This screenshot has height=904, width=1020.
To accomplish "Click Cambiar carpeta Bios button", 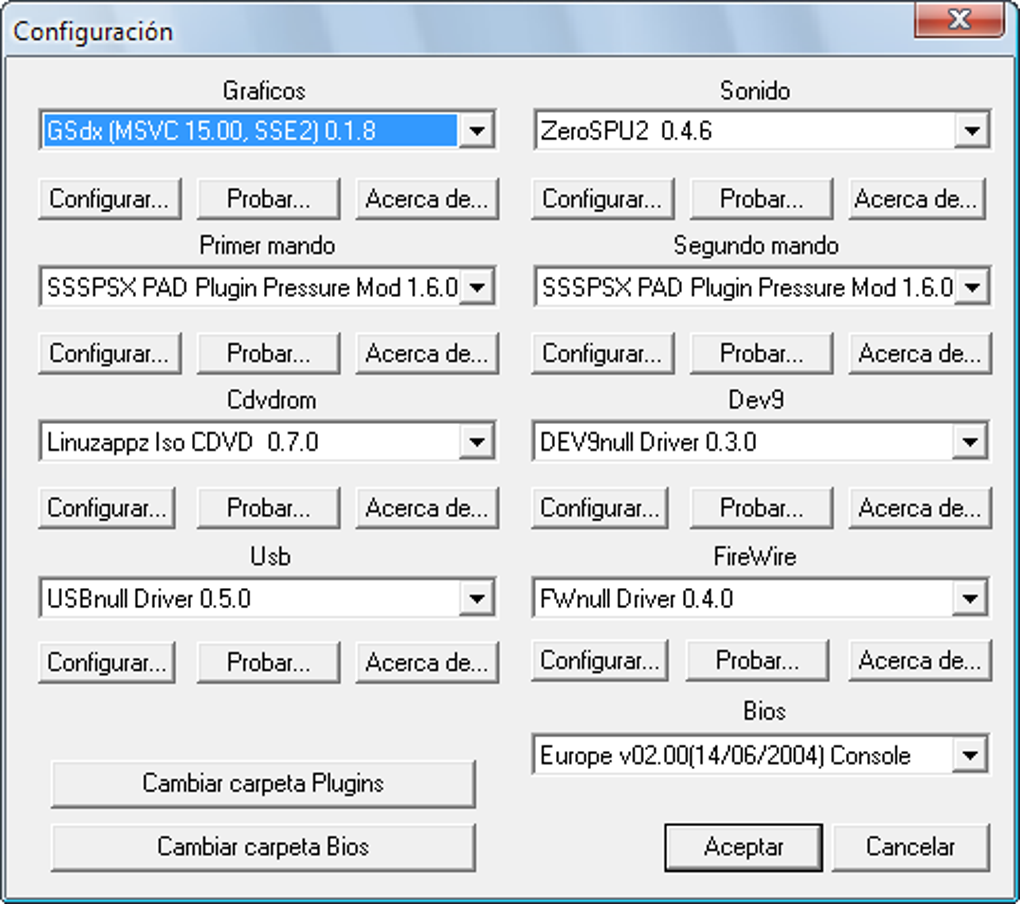I will (263, 847).
